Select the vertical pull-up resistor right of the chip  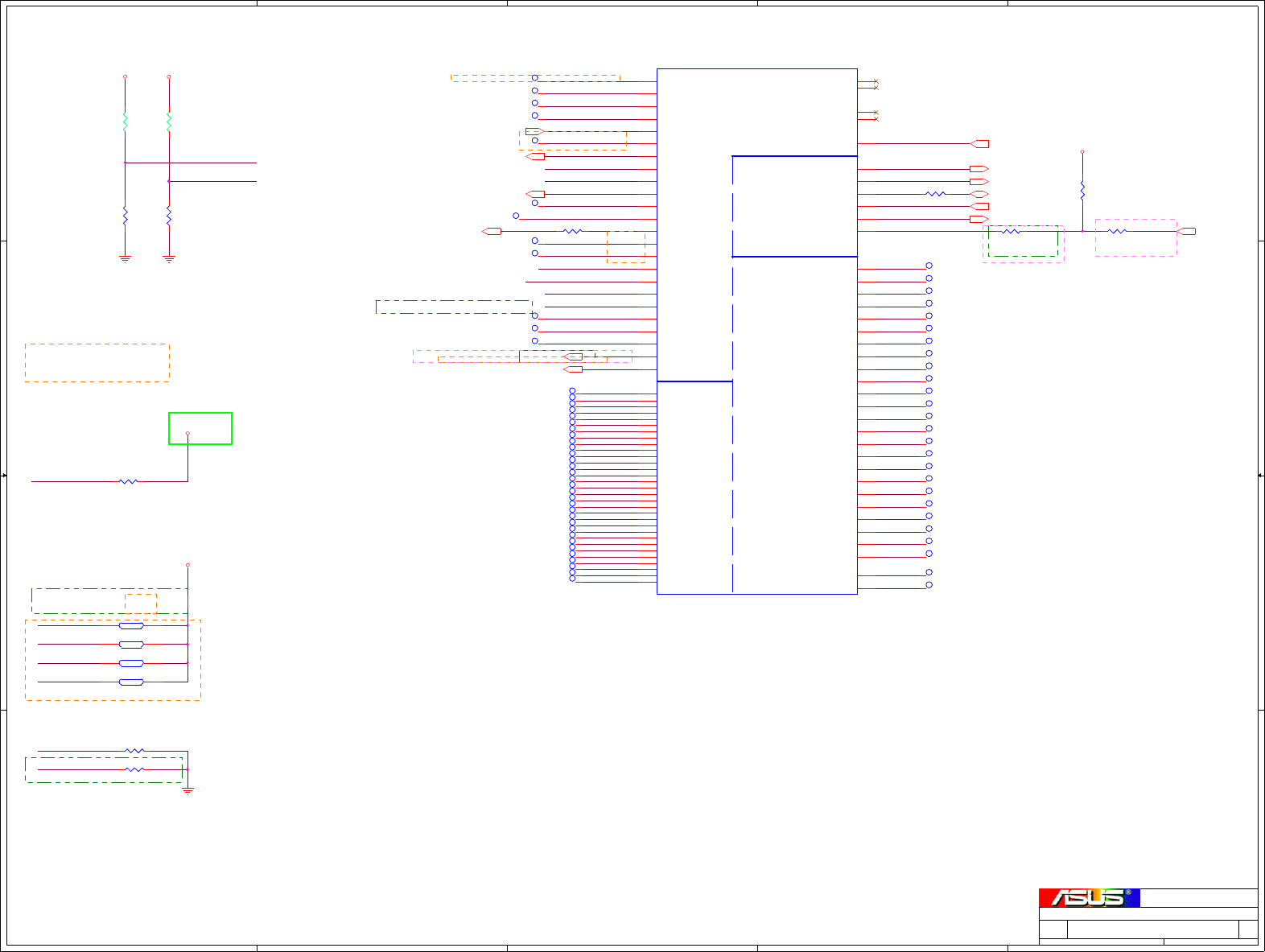pos(1082,191)
